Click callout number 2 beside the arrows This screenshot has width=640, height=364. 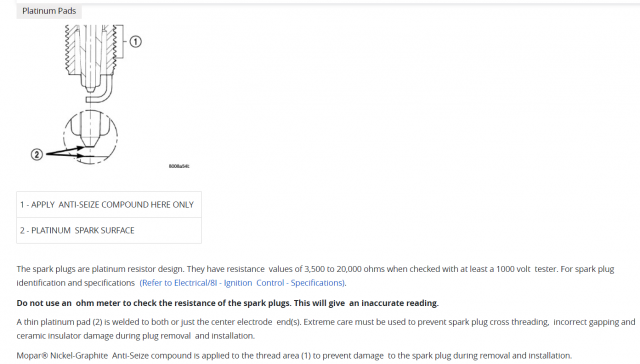37,154
